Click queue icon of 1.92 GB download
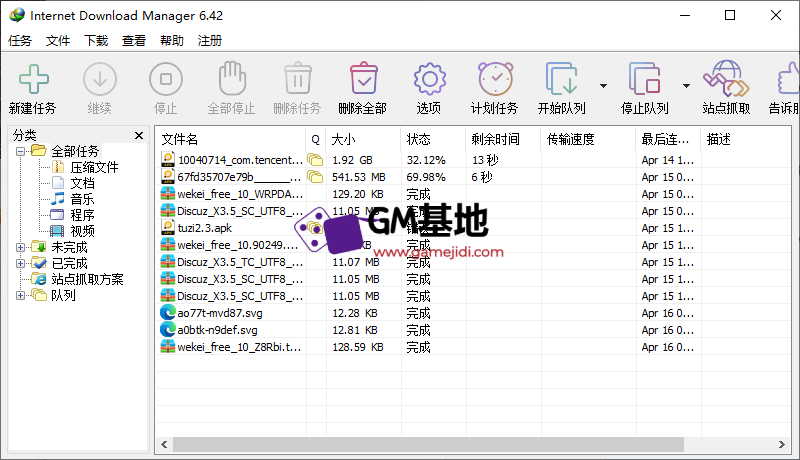The width and height of the screenshot is (800, 460). tap(315, 160)
